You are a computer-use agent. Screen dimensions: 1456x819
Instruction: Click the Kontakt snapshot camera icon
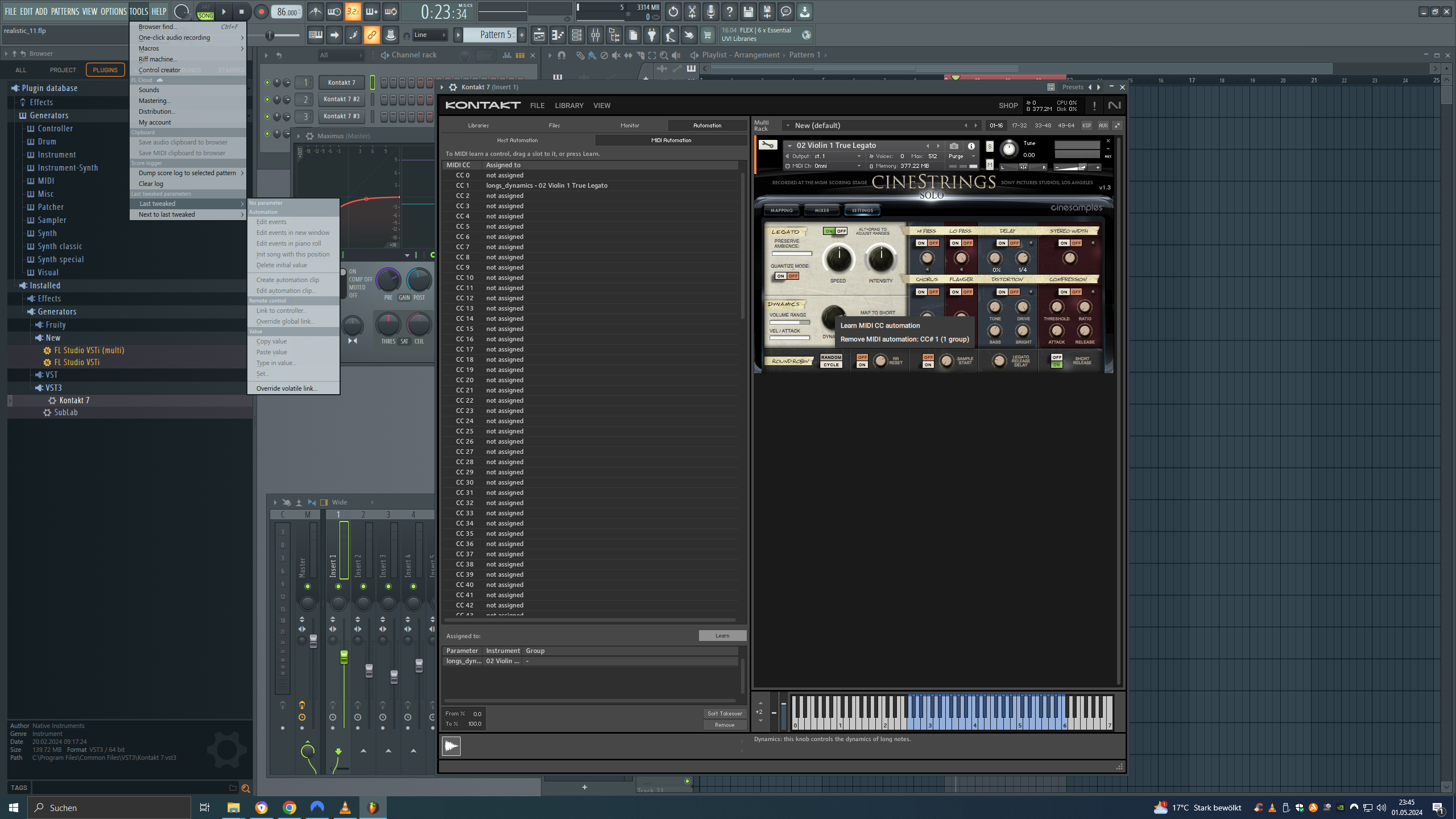click(x=954, y=146)
